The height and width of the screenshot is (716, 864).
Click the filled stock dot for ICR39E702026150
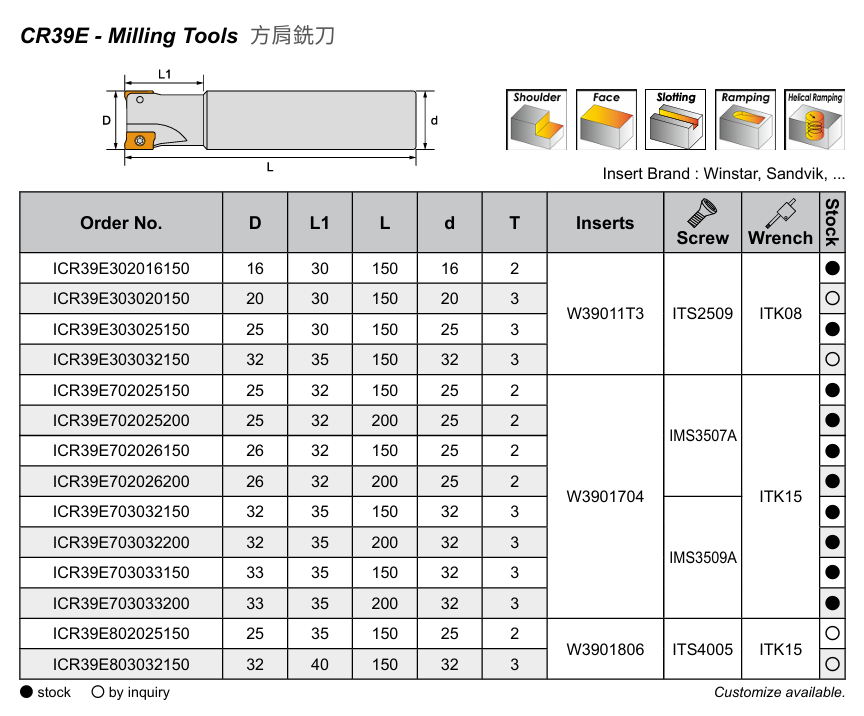[832, 451]
